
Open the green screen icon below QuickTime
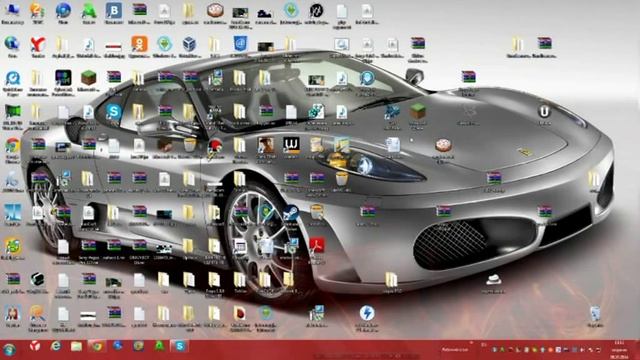pyautogui.click(x=12, y=112)
